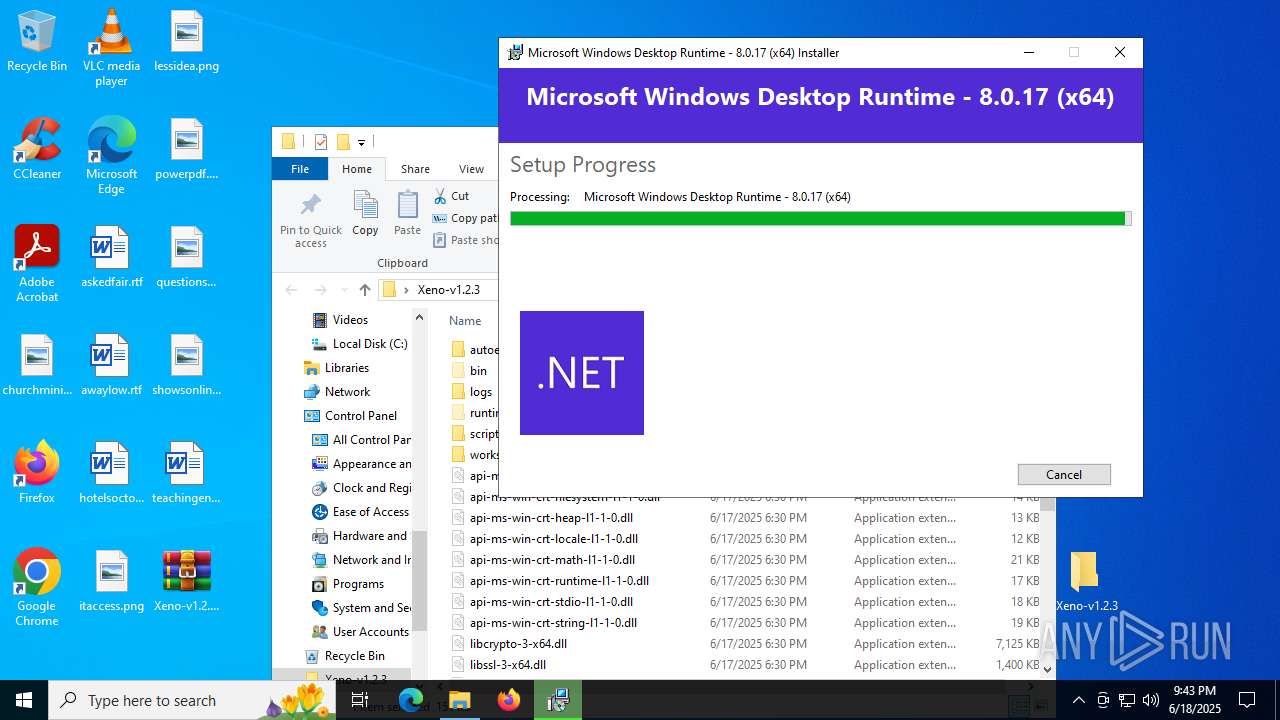
Task: Click the navigation pane scroll up arrow
Action: (419, 318)
